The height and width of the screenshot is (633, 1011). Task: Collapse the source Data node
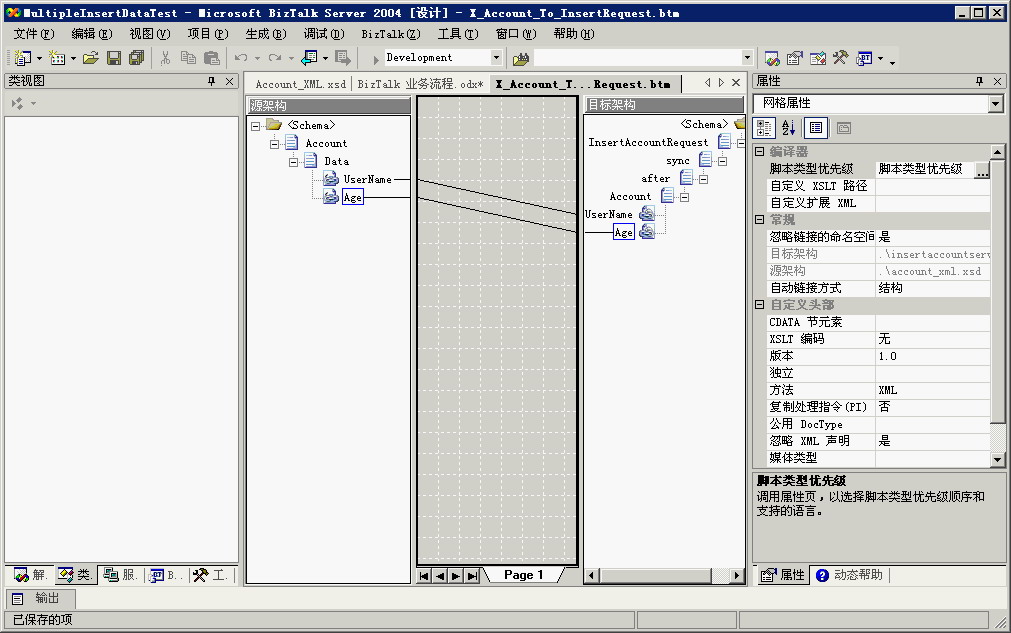(293, 162)
